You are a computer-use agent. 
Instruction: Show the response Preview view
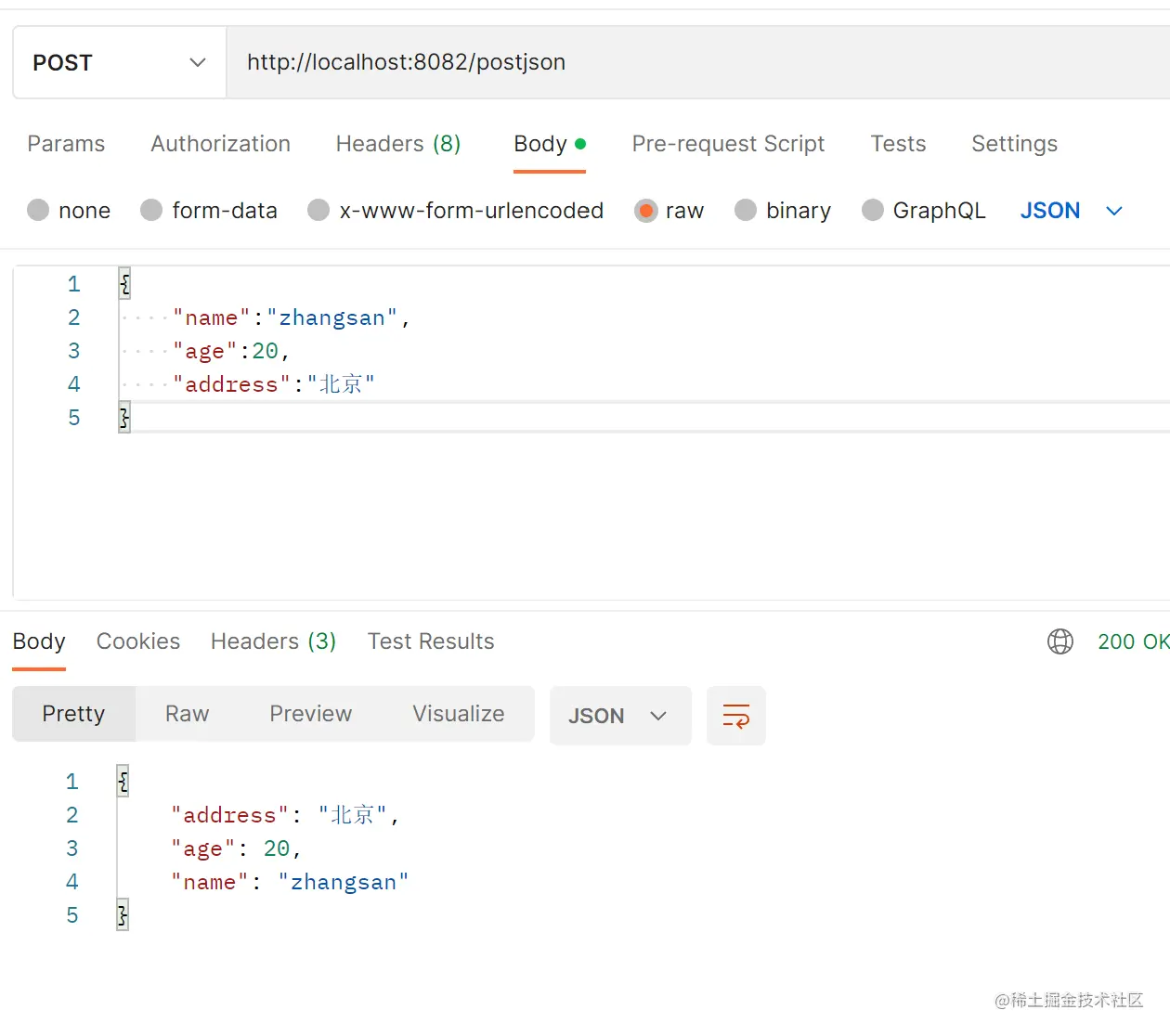(310, 714)
